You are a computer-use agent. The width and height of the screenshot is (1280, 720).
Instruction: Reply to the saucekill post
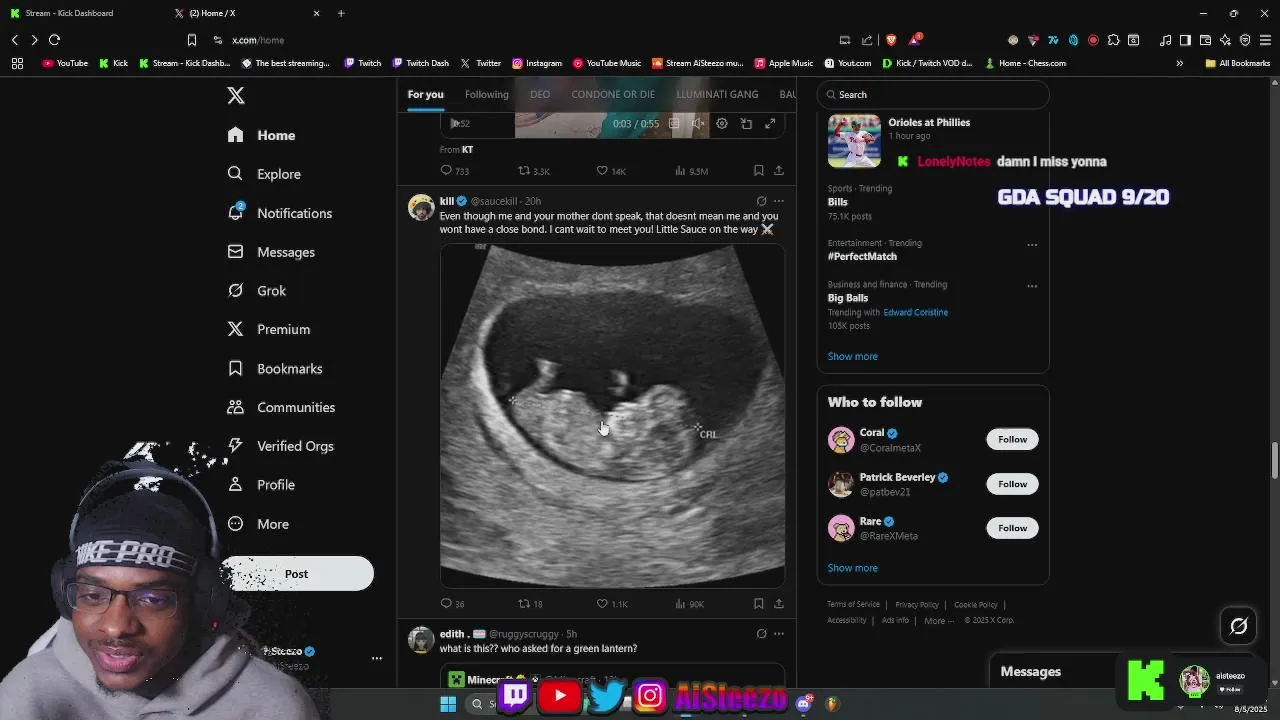[x=453, y=604]
